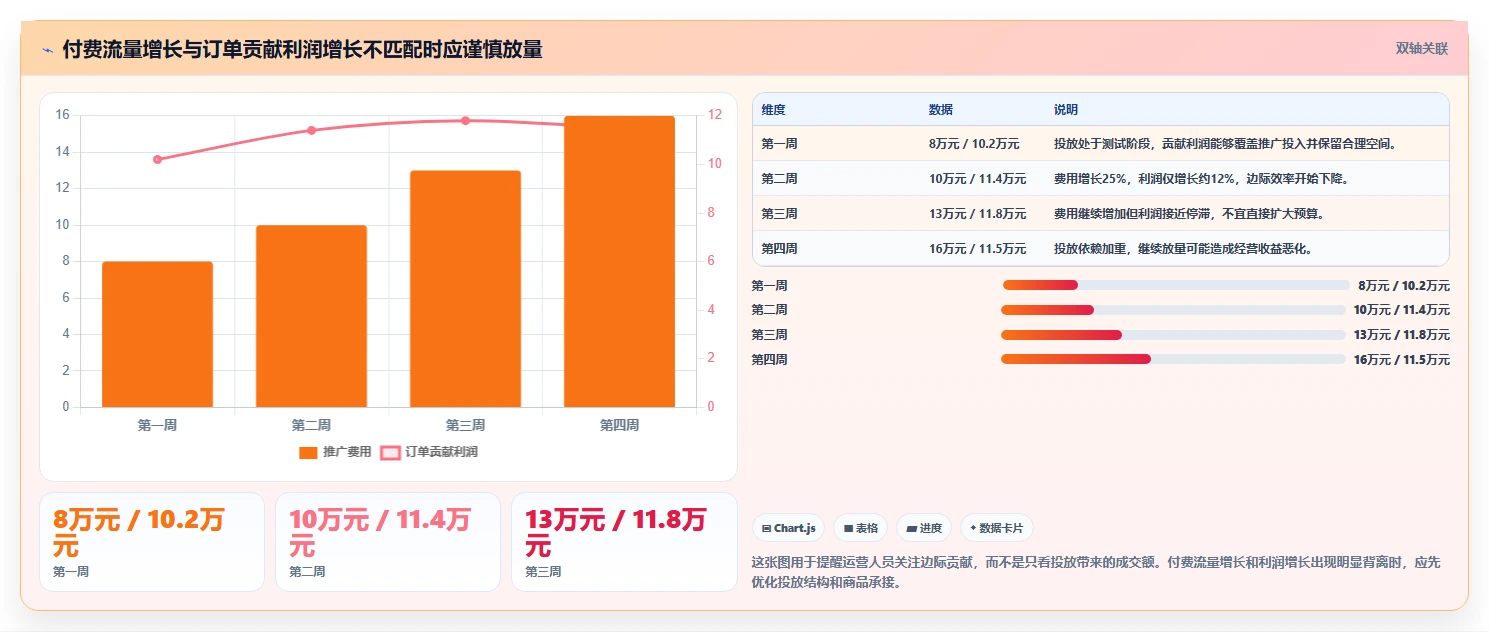Click description 费用增长25% in table

point(1201,179)
